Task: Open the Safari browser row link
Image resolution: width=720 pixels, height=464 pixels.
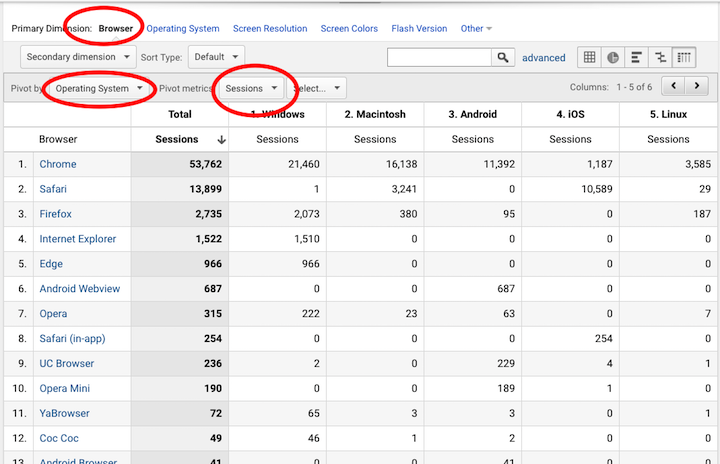Action: point(53,189)
